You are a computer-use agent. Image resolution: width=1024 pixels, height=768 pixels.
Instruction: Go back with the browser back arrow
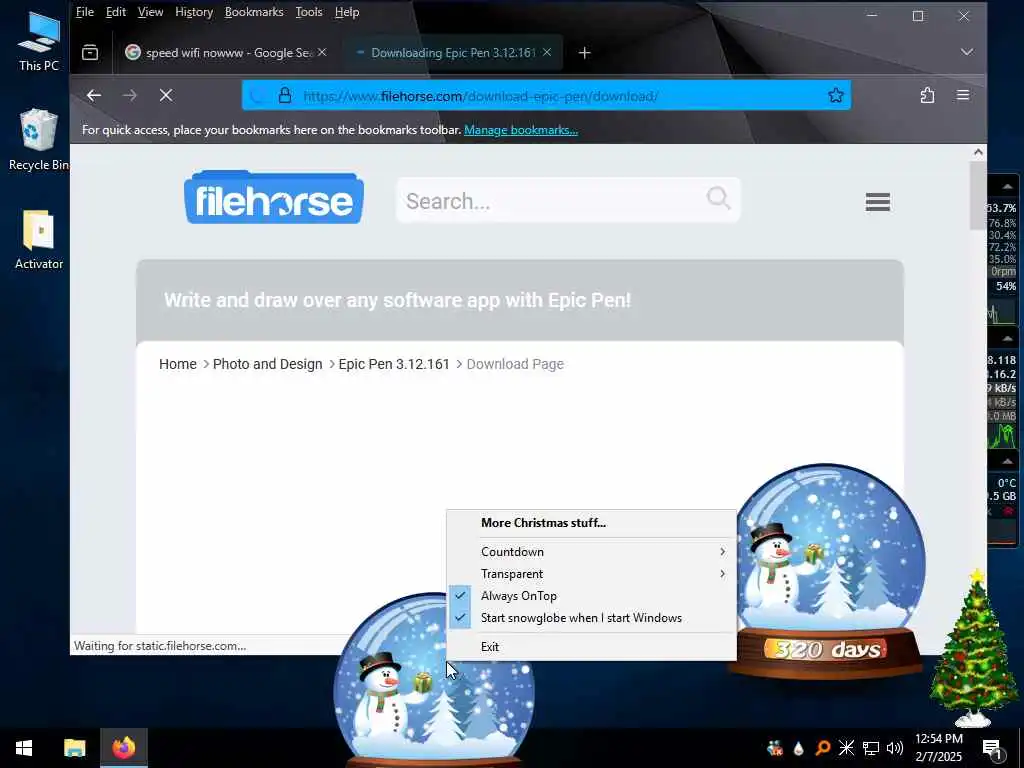(x=94, y=95)
